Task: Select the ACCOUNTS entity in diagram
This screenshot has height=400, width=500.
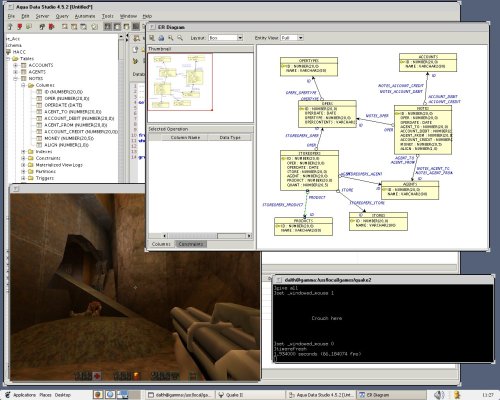Action: [x=428, y=63]
